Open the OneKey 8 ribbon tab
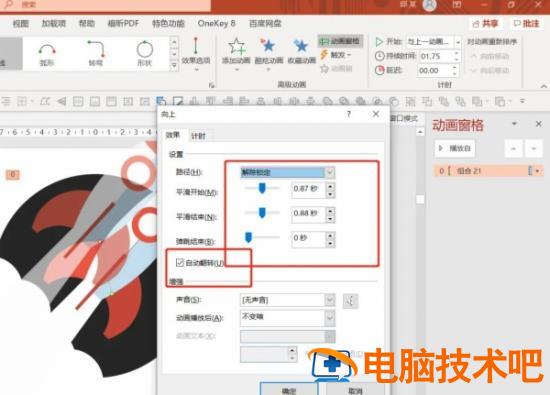 pos(216,24)
